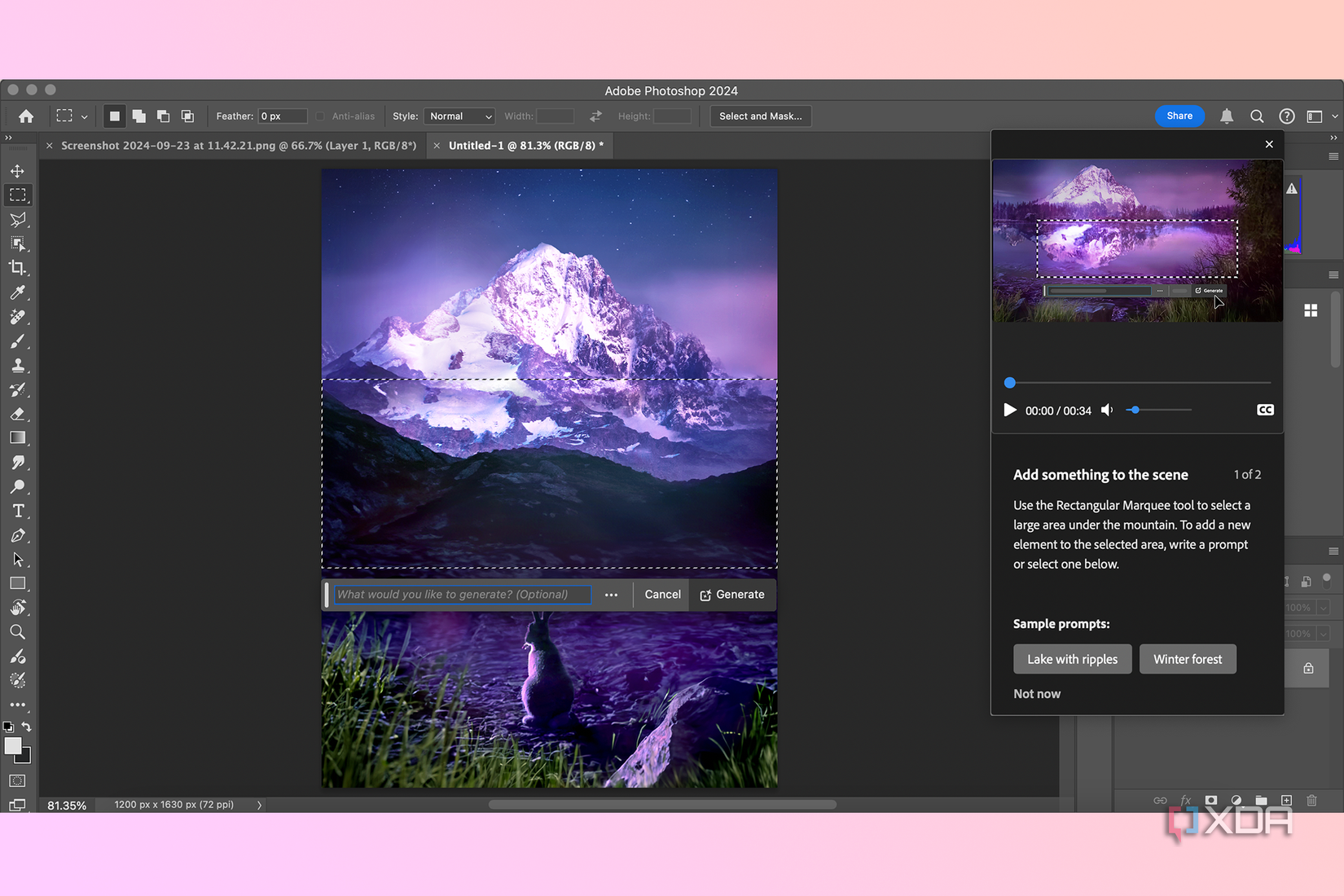Screen dimensions: 1344x896
Task: Select the Zoom tool
Action: (x=18, y=632)
